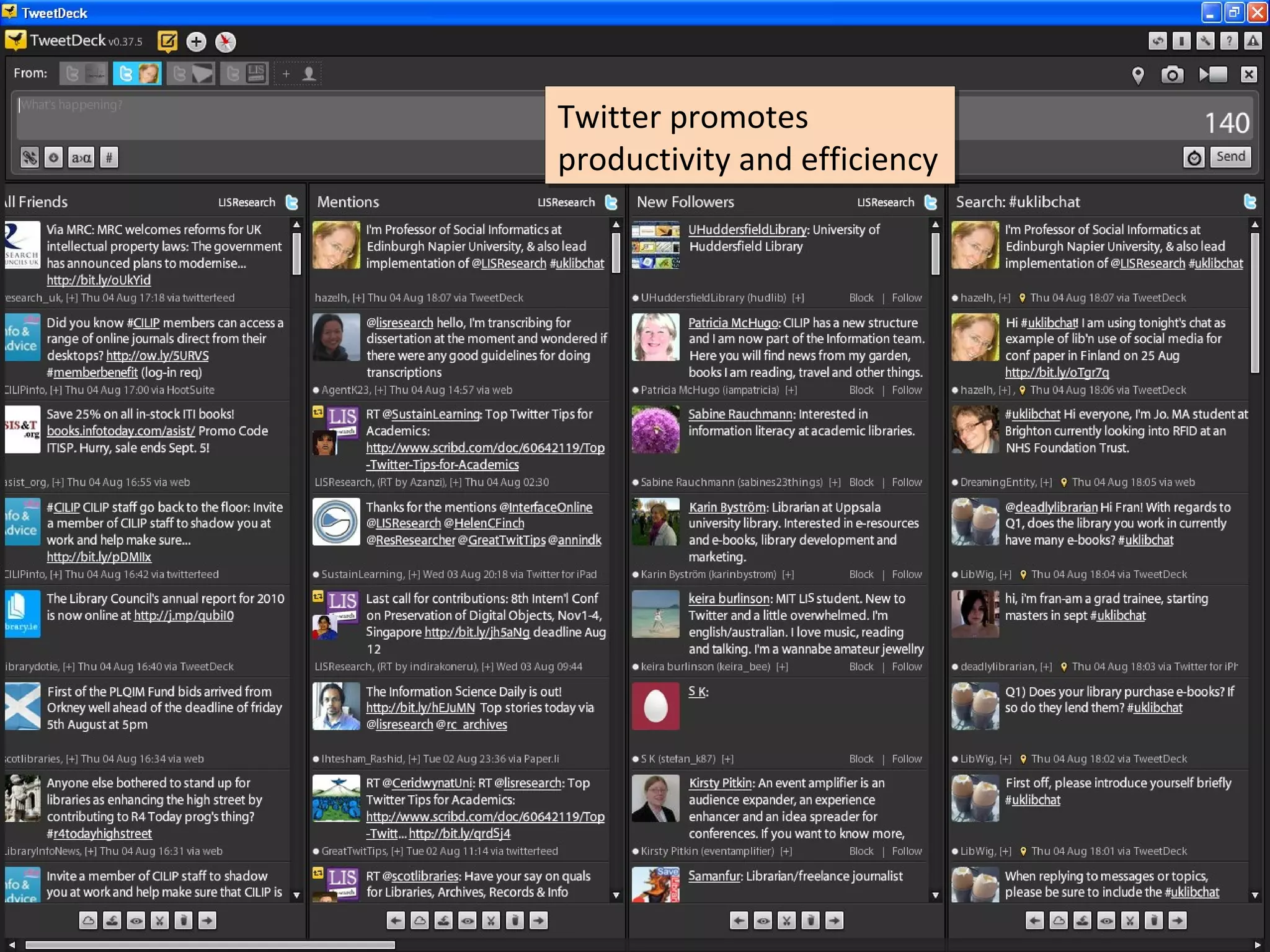
Task: Toggle the third From account button
Action: coord(191,74)
